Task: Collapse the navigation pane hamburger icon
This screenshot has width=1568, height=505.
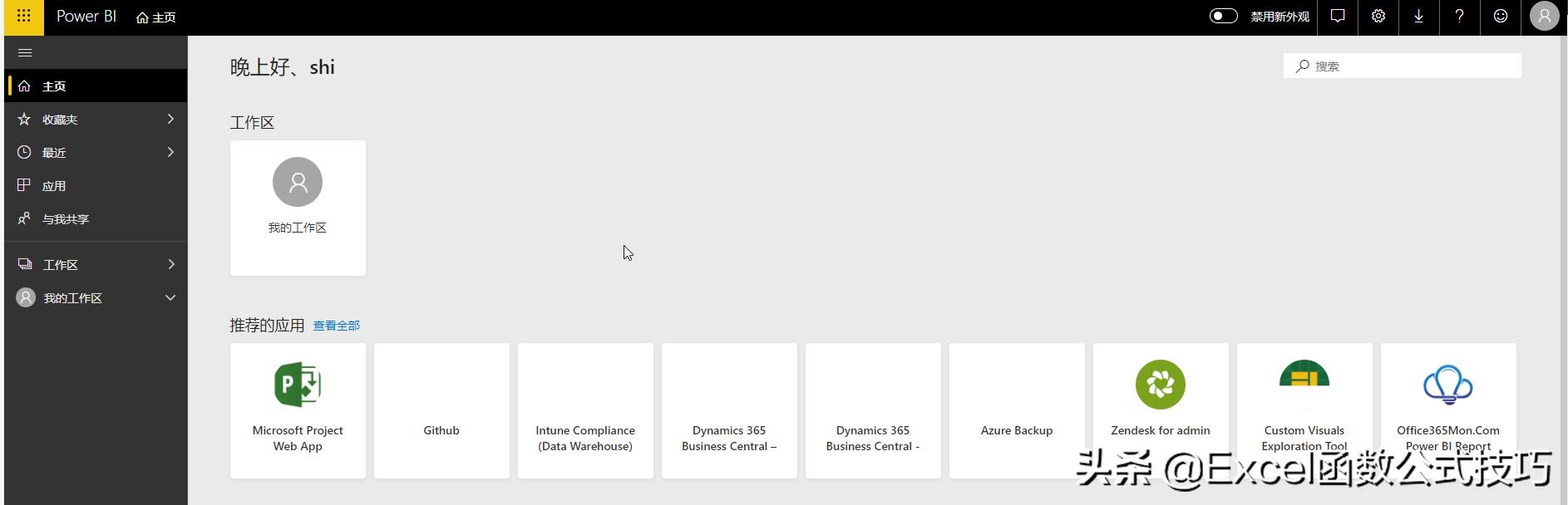Action: click(x=25, y=52)
